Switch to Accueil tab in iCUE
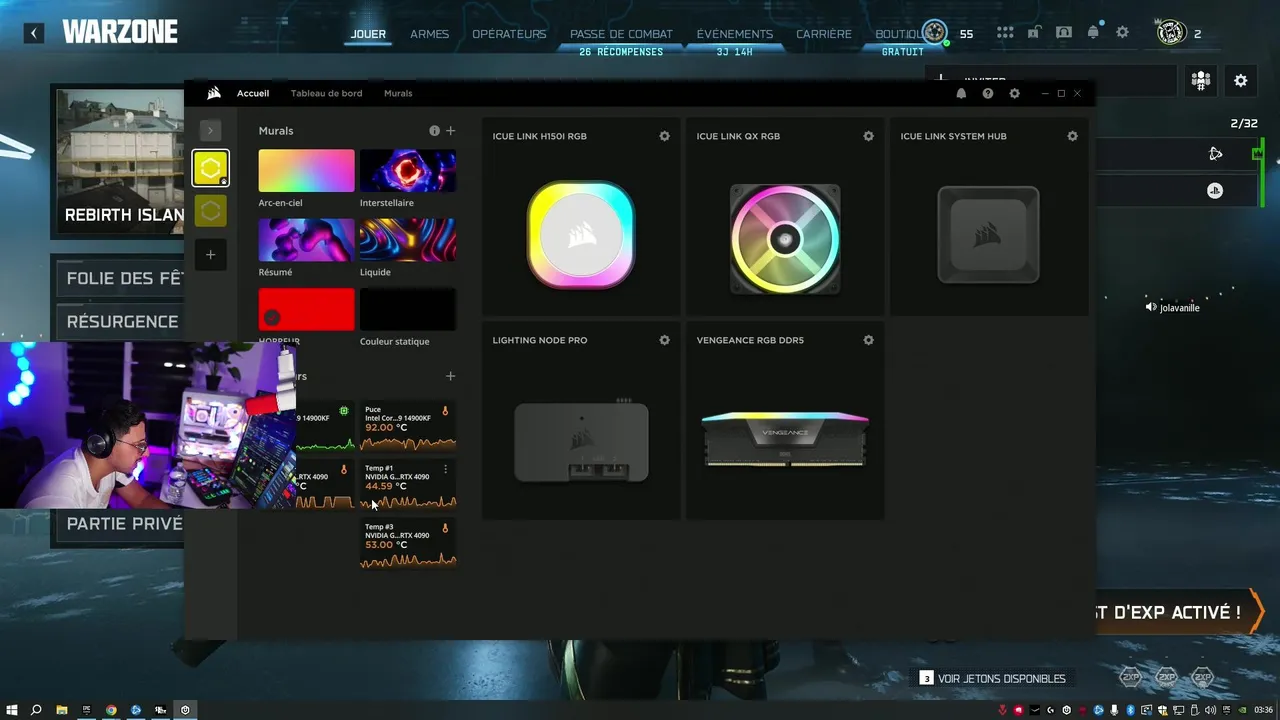This screenshot has width=1280, height=720. click(x=253, y=93)
